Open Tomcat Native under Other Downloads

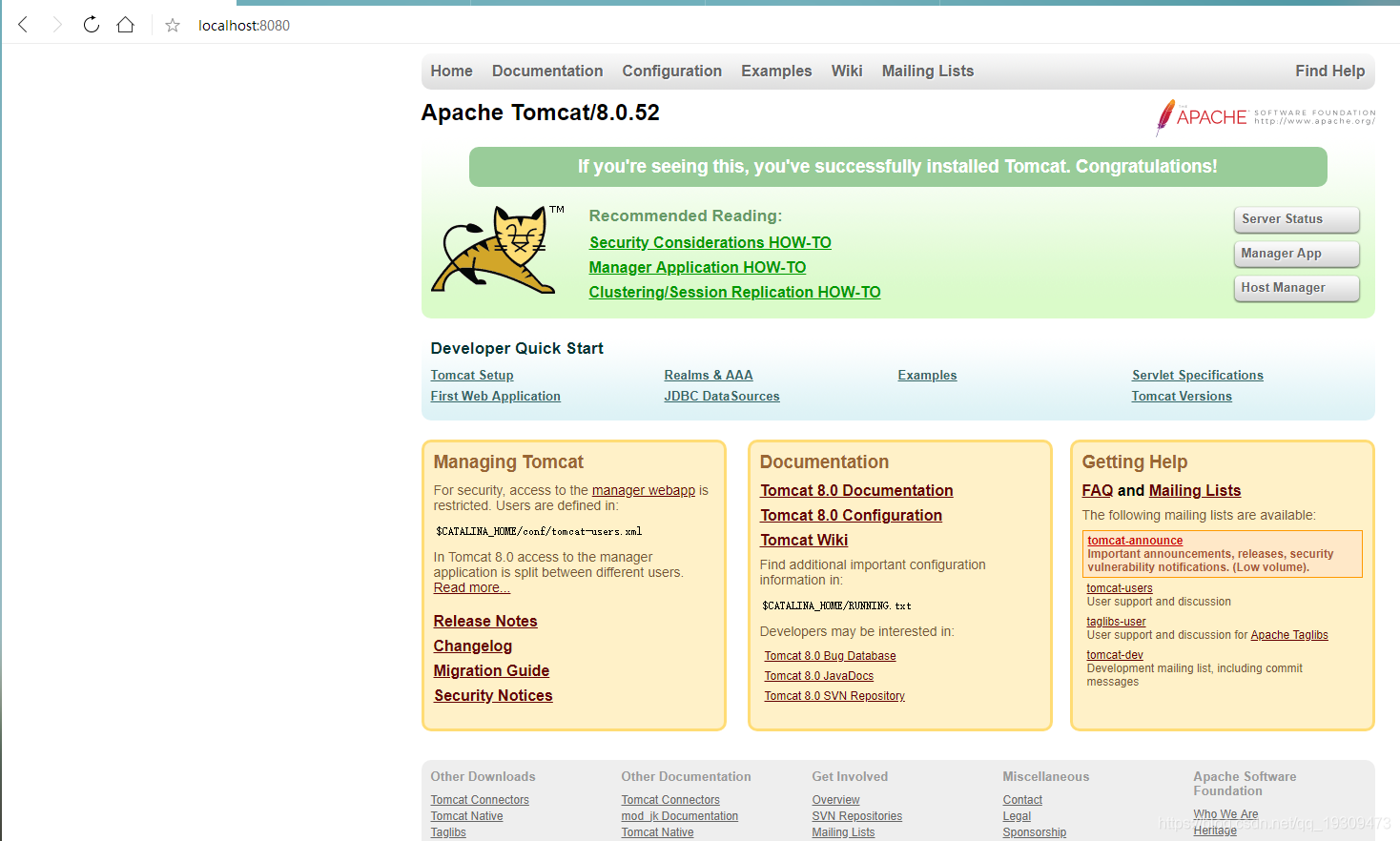466,816
